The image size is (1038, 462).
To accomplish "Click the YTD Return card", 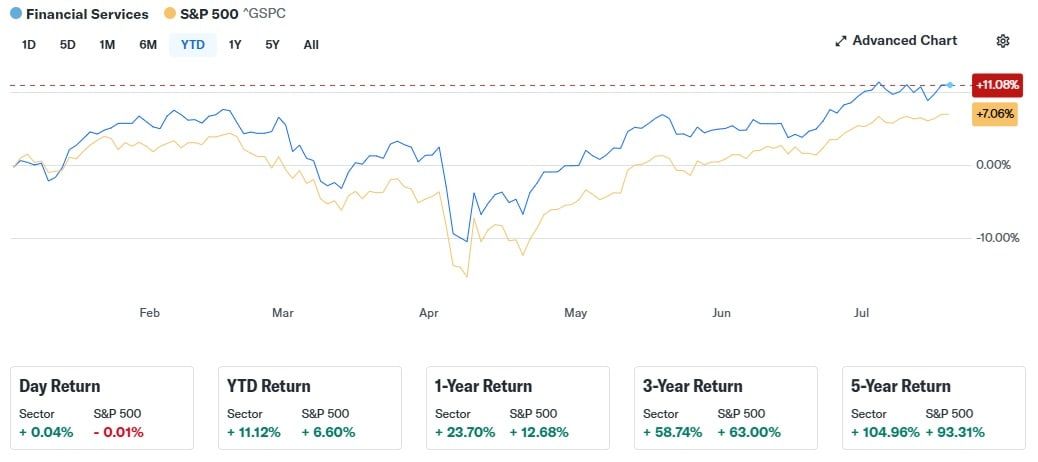I will pos(309,409).
